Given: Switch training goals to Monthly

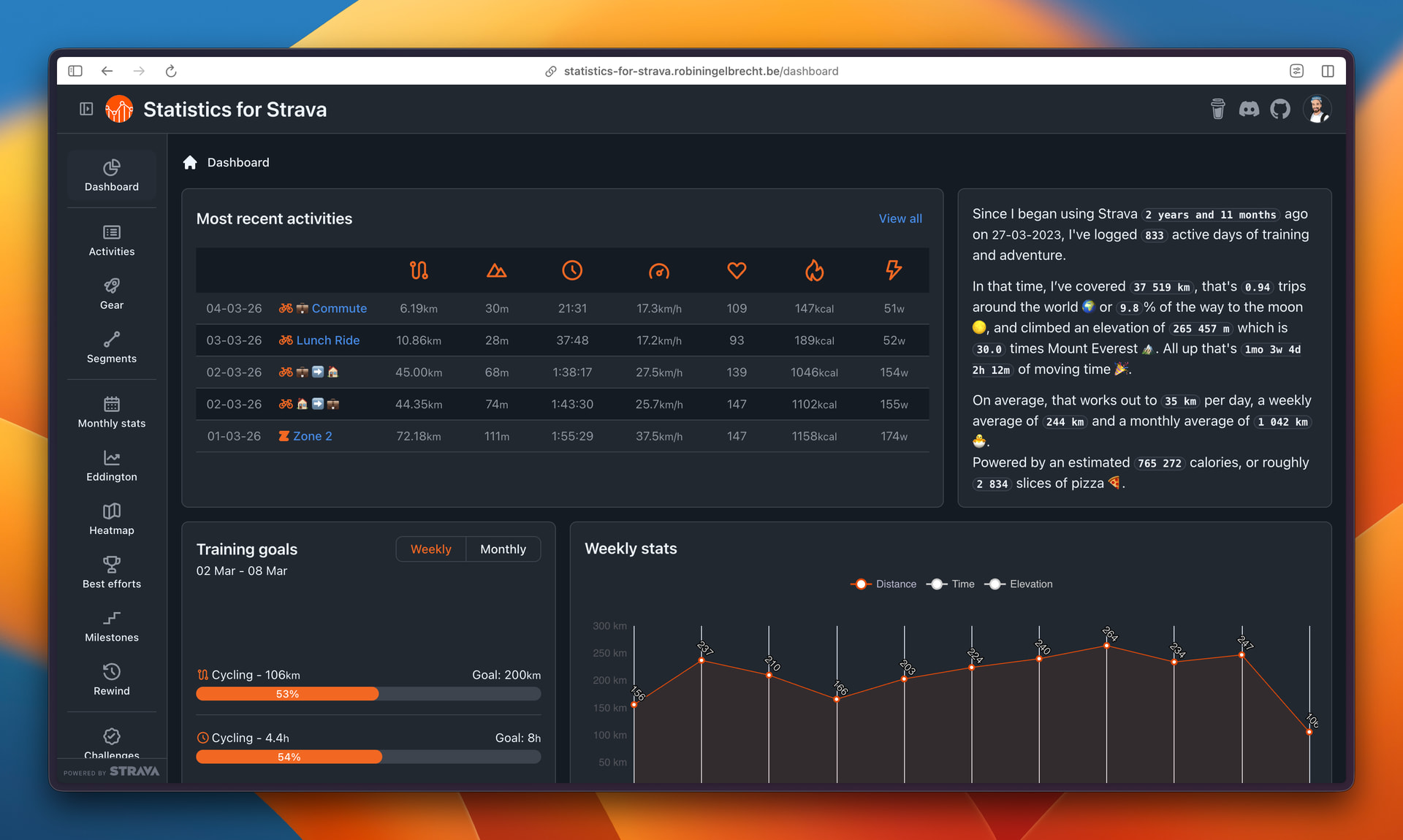Looking at the screenshot, I should pos(503,549).
